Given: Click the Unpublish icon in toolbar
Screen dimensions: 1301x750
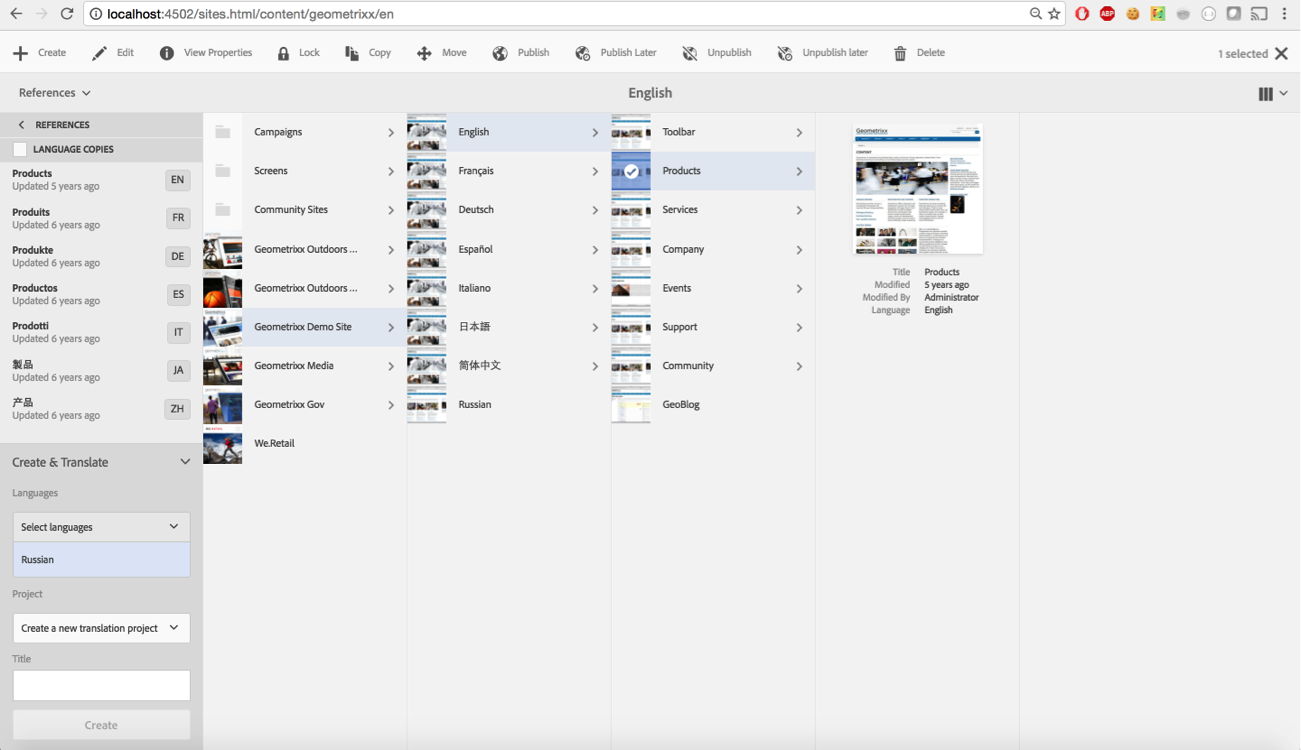Looking at the screenshot, I should (x=690, y=53).
